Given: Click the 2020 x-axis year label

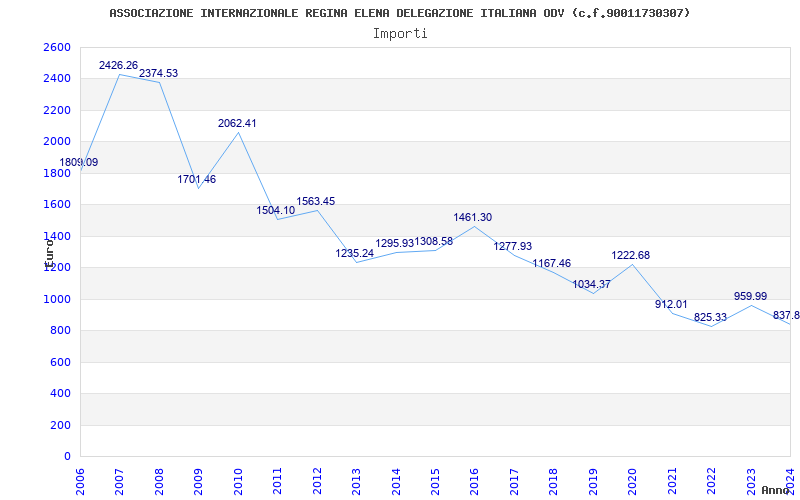Looking at the screenshot, I should click(633, 482).
